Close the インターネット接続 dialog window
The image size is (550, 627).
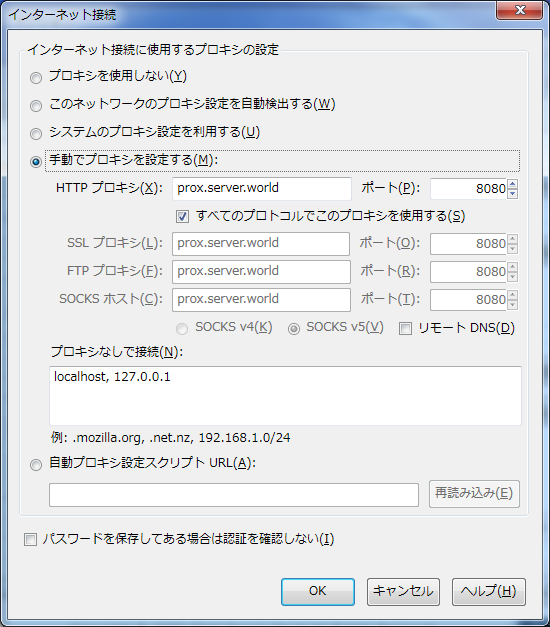tap(520, 10)
